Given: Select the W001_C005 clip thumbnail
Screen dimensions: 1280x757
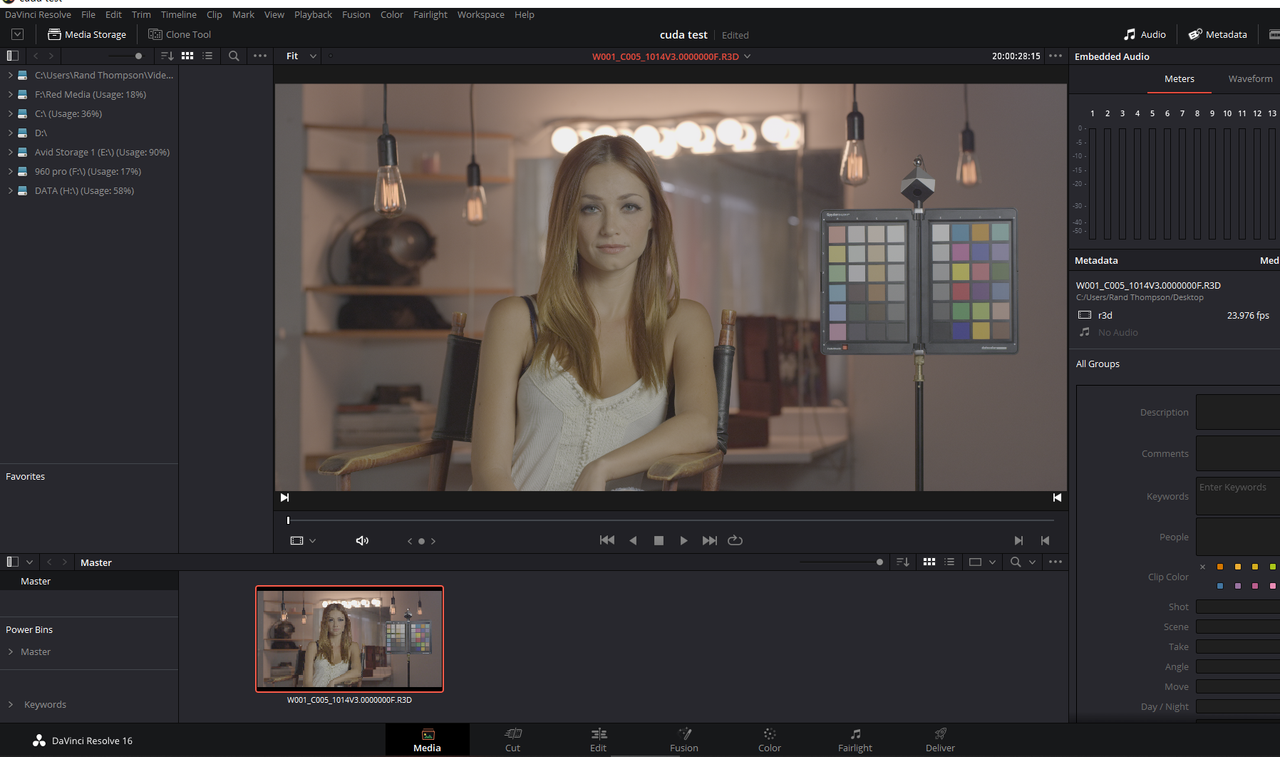Looking at the screenshot, I should click(x=349, y=639).
